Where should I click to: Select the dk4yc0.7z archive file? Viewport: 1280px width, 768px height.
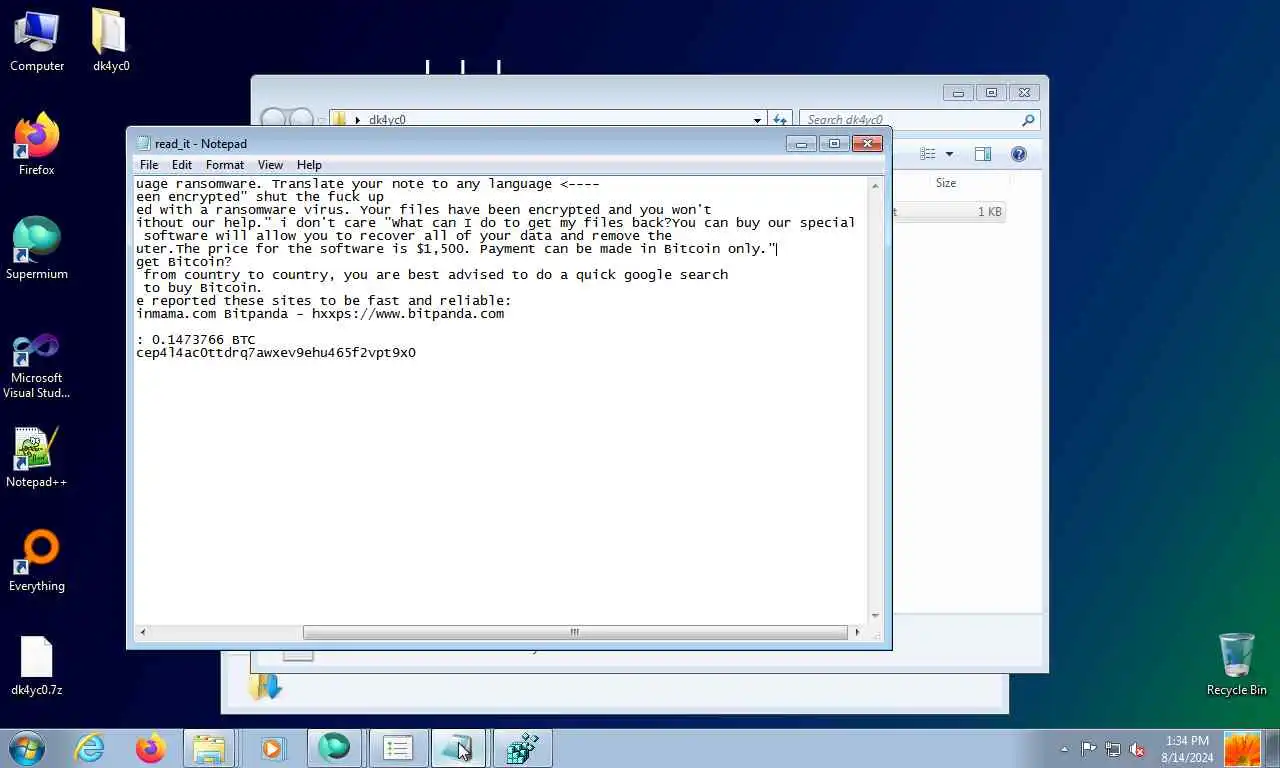(37, 666)
